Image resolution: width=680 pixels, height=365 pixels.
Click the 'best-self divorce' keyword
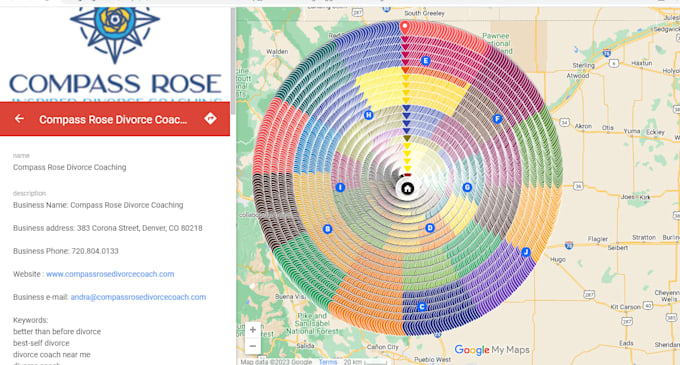click(41, 343)
